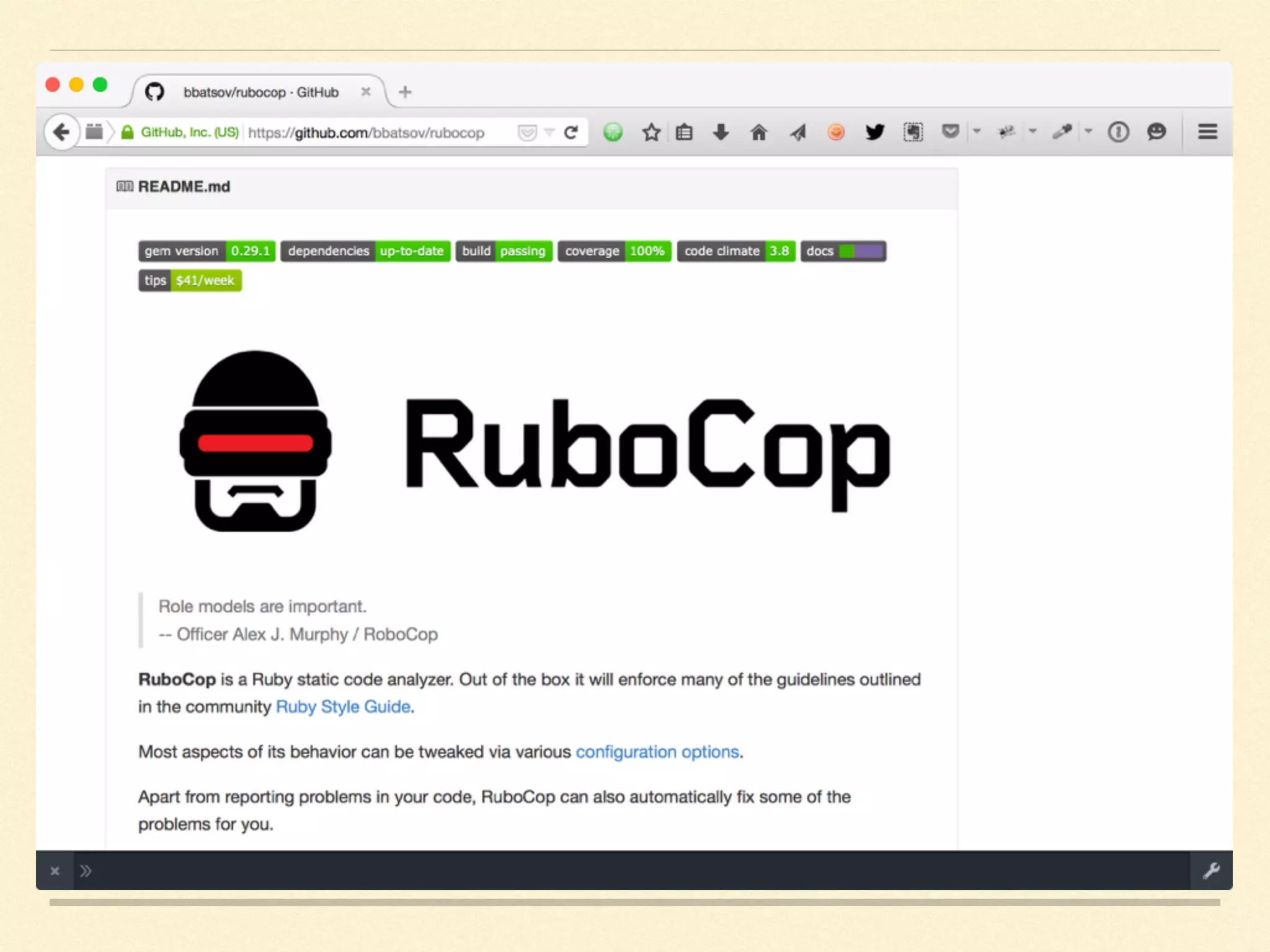Bookmark this page with the star icon
The height and width of the screenshot is (952, 1270).
click(651, 132)
